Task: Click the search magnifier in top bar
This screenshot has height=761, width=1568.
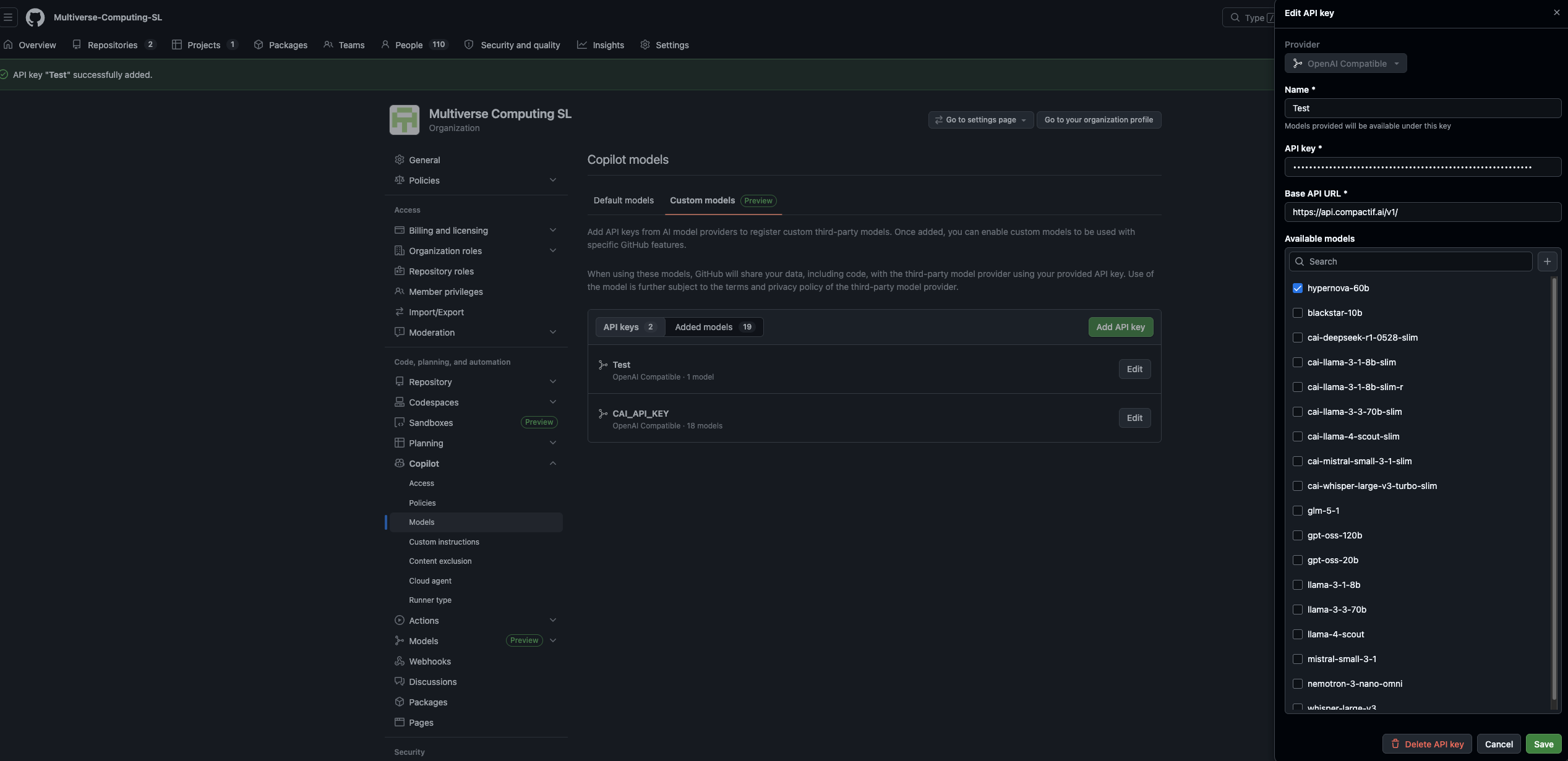Action: (x=1235, y=17)
